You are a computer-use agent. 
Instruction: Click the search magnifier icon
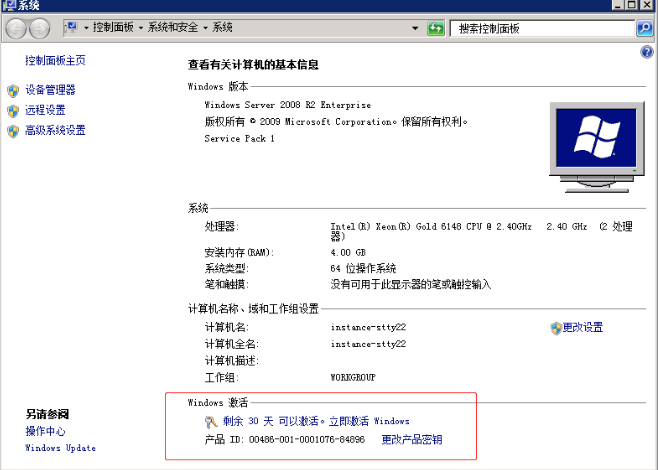644,28
